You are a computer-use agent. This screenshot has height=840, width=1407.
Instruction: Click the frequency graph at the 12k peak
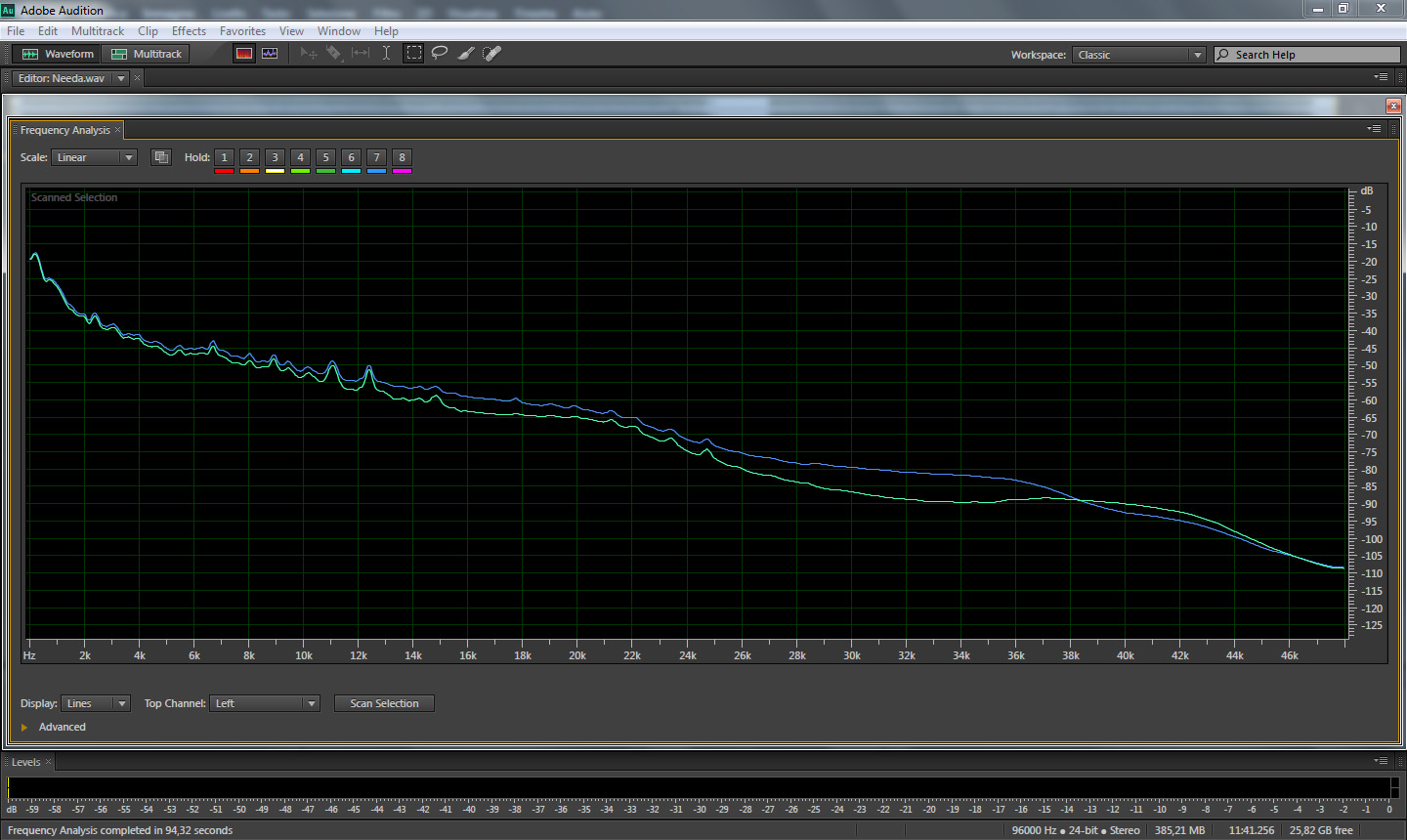[369, 366]
